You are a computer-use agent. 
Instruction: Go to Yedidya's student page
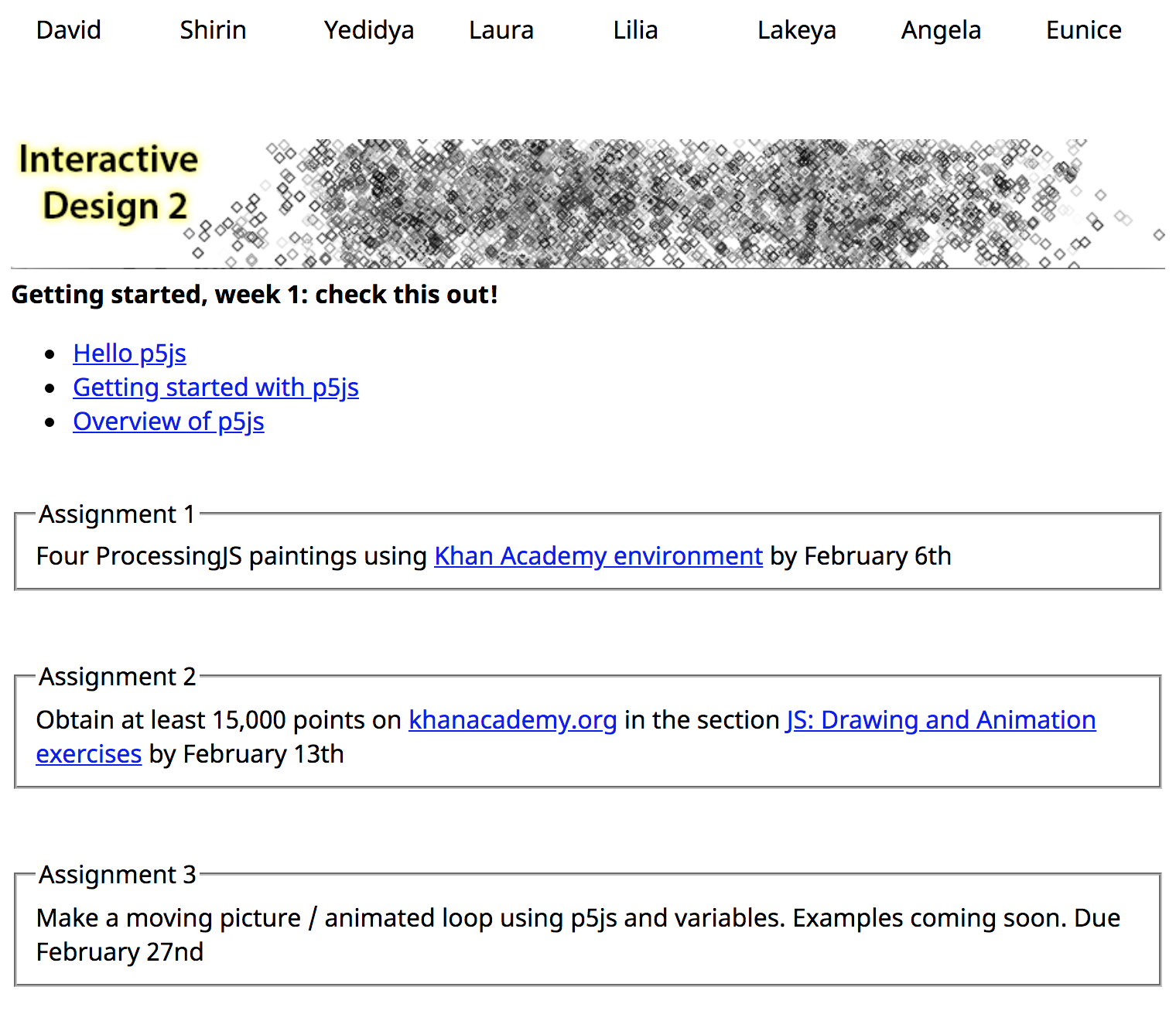coord(368,30)
